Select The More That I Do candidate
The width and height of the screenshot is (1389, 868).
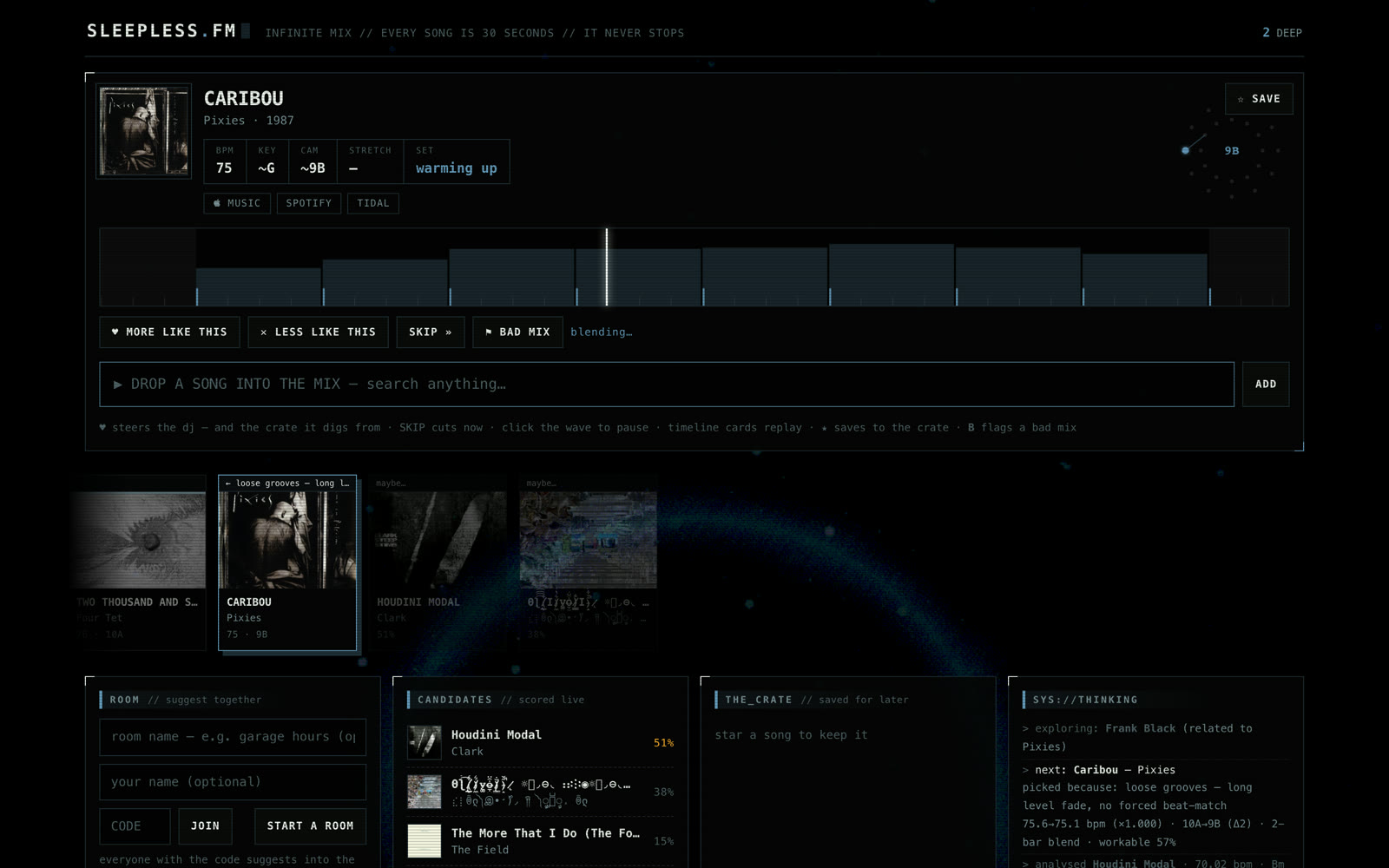point(540,841)
